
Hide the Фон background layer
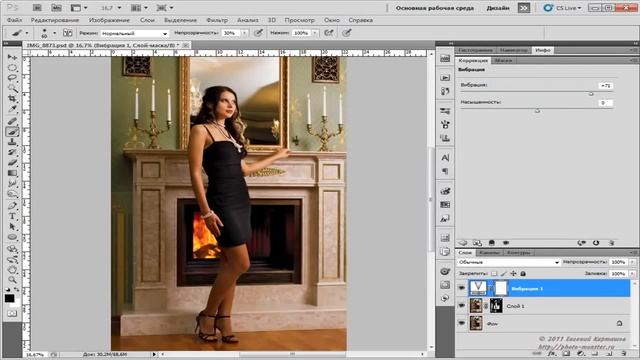coord(462,323)
